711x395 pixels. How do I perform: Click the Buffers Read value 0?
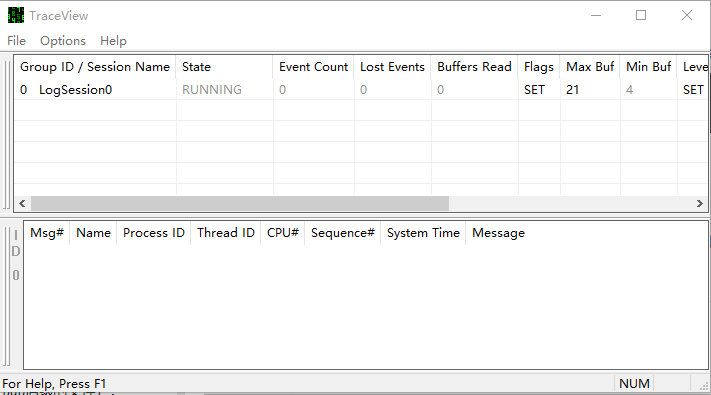(x=440, y=90)
